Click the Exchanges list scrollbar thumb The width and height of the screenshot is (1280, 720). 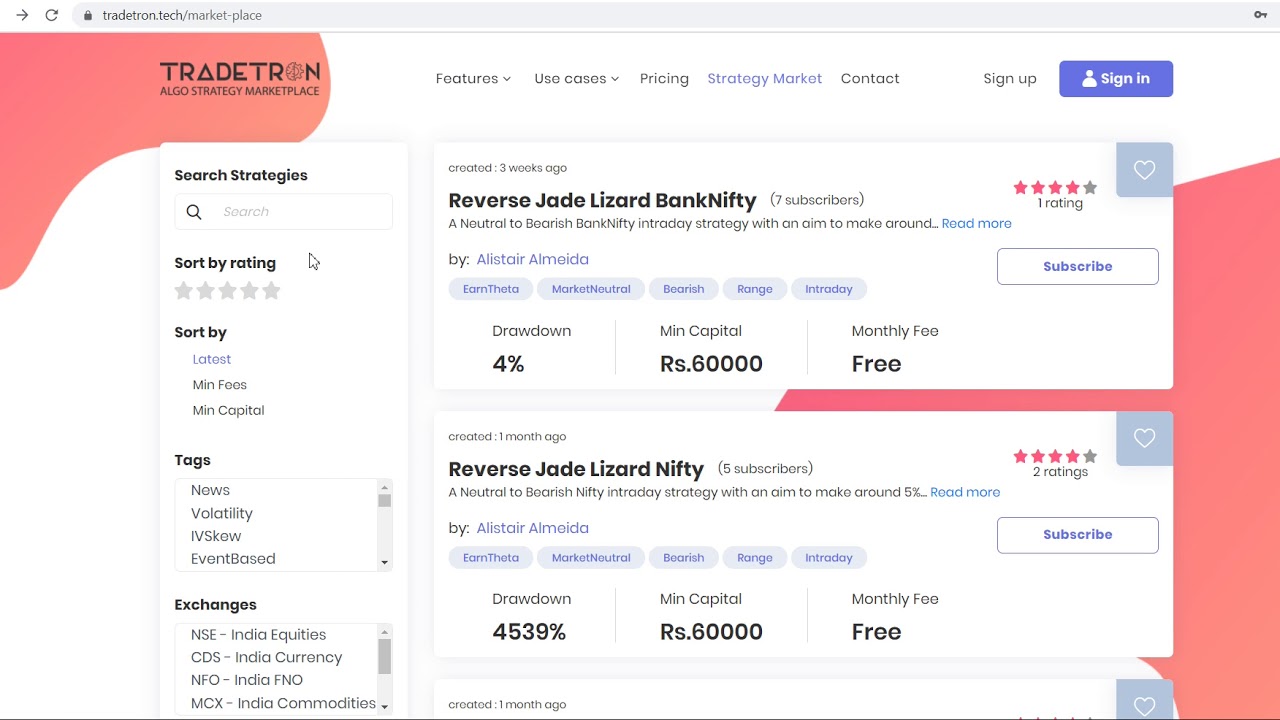click(x=384, y=657)
